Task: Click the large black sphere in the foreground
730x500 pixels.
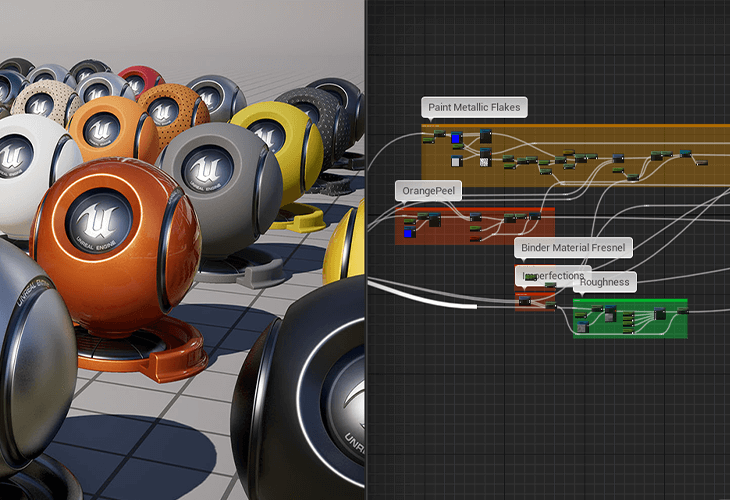Action: point(298,391)
